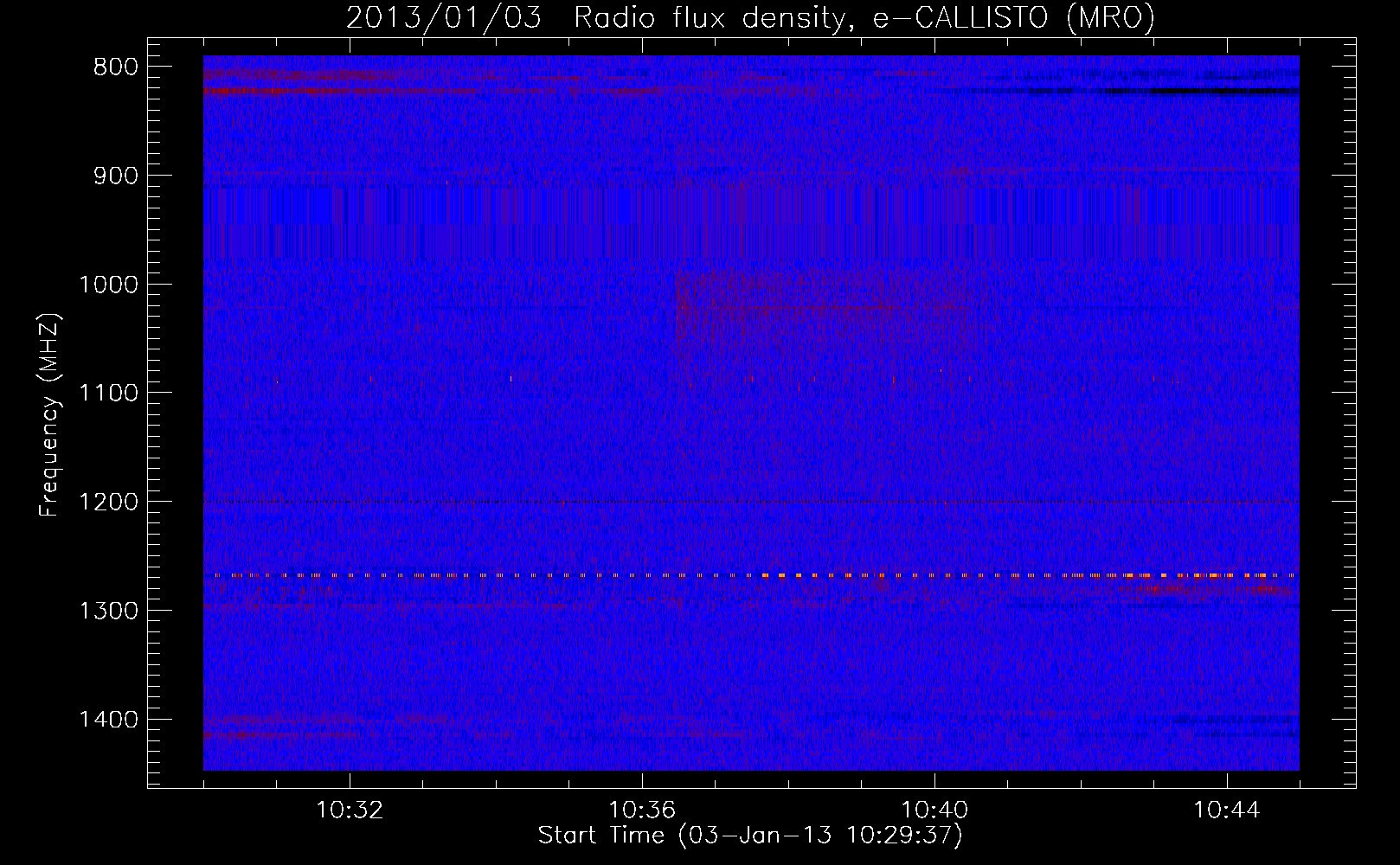Select the 900 frequency axis label
Screen dimensions: 1400x865
click(114, 176)
